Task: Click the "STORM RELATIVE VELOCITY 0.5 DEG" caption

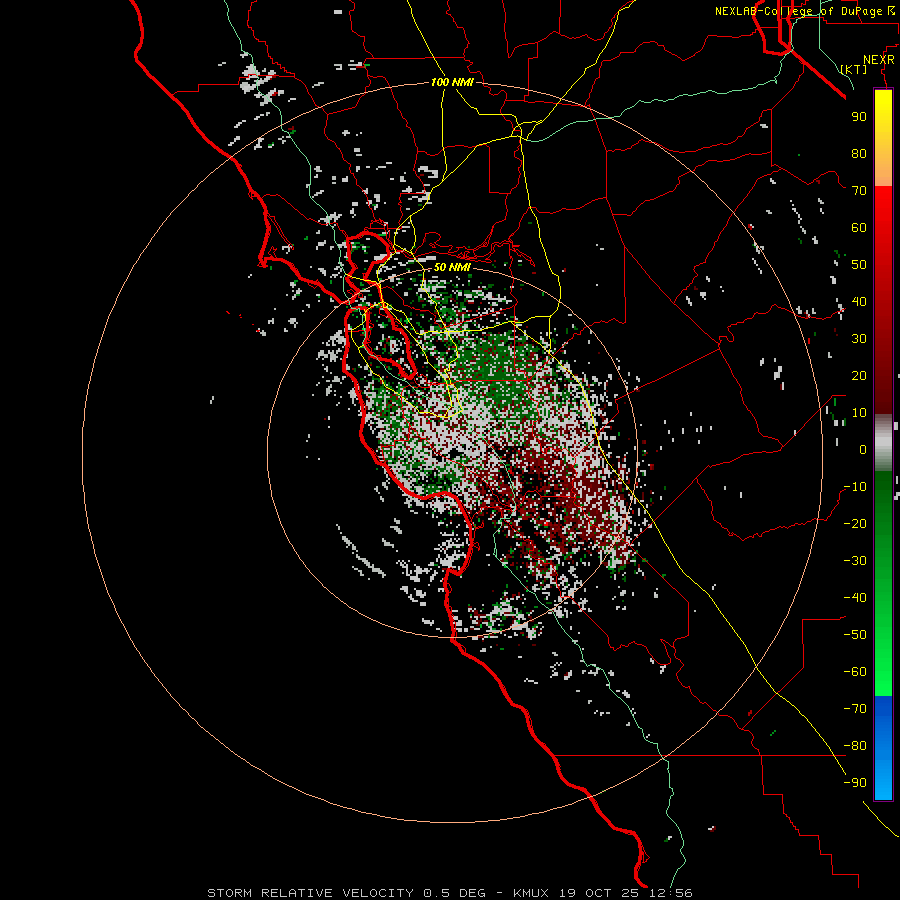Action: click(346, 893)
